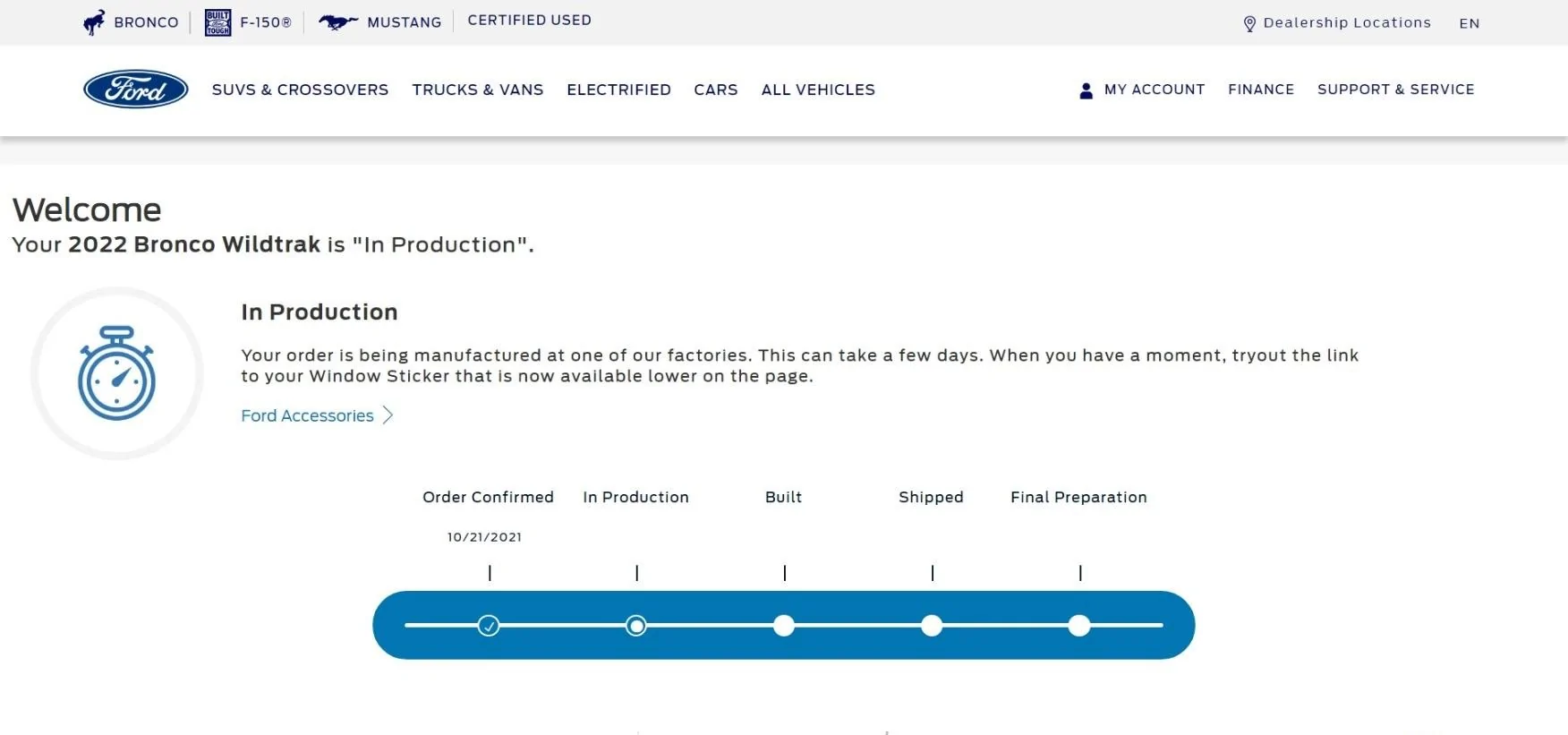The image size is (1568, 735).
Task: Open the F-150 link in top bar
Action: (x=266, y=22)
